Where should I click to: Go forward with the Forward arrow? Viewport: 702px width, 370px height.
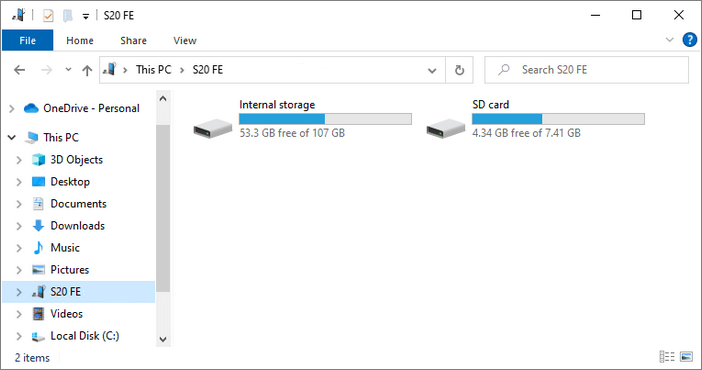click(46, 70)
